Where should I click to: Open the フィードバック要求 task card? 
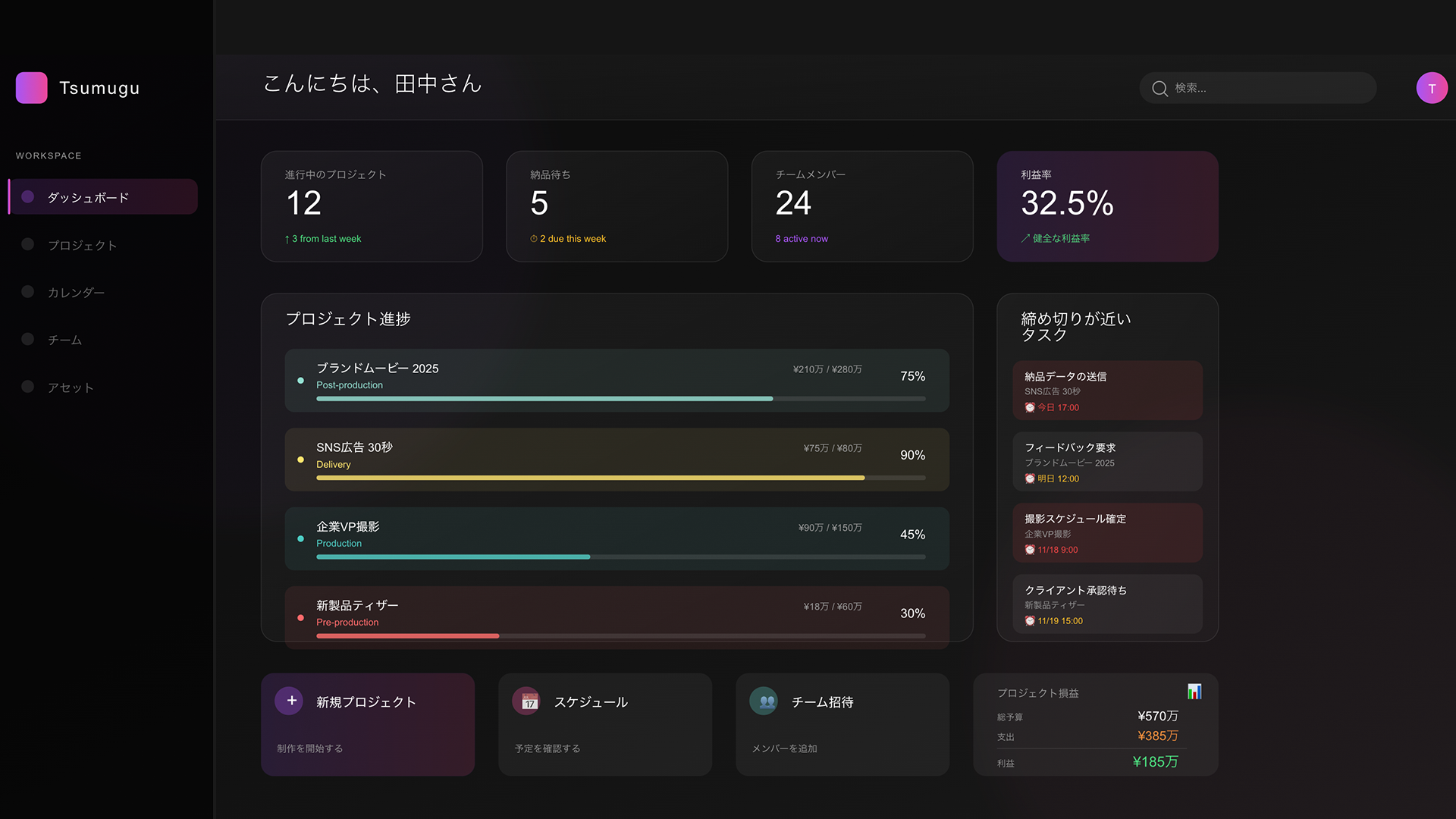(1107, 461)
